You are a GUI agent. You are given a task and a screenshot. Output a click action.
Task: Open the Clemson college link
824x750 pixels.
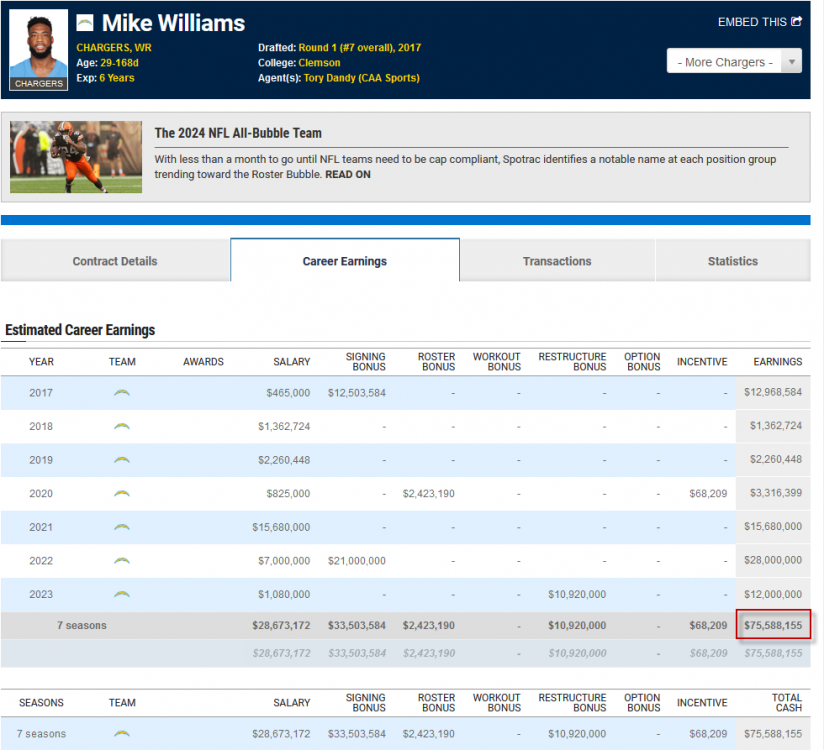point(319,63)
